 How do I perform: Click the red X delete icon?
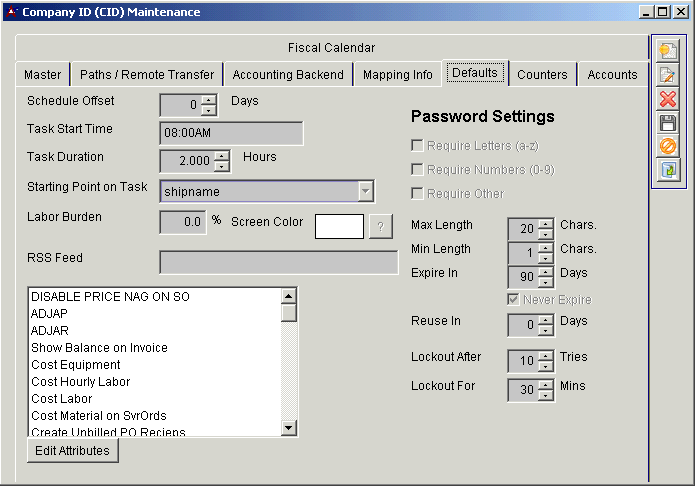(x=667, y=99)
